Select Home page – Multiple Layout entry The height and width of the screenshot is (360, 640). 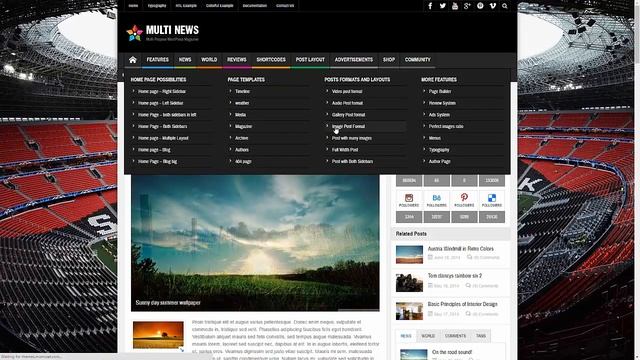click(x=163, y=138)
